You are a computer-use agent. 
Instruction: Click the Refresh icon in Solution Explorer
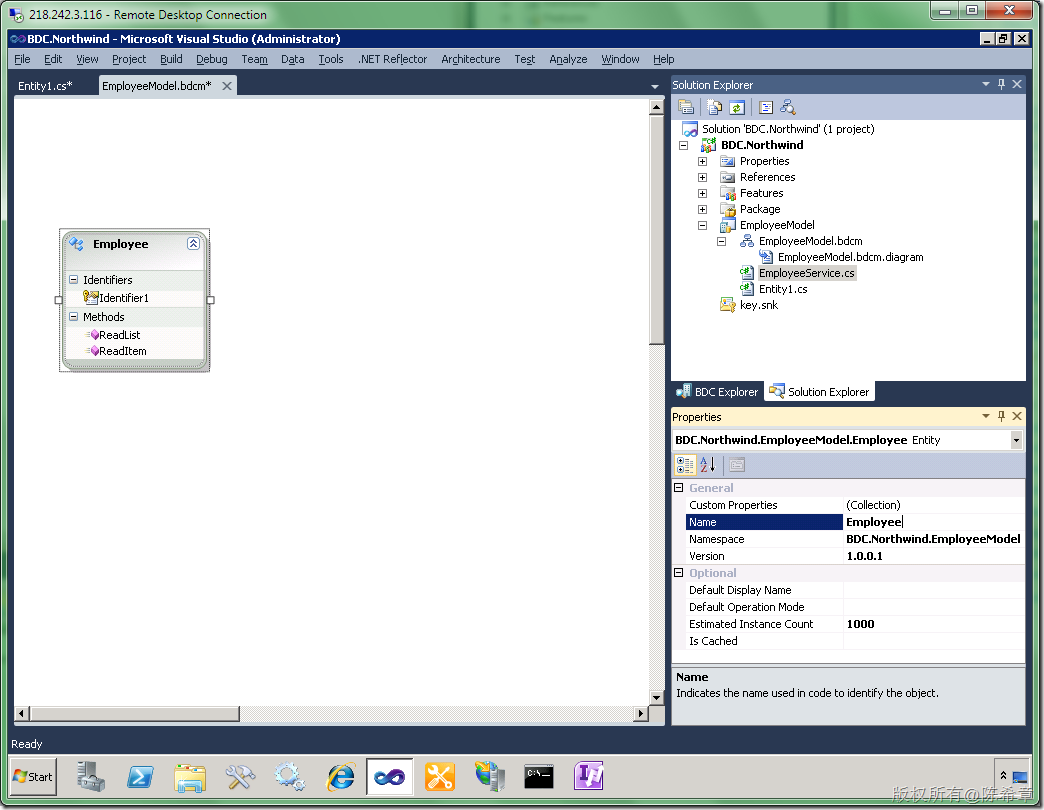pos(736,107)
